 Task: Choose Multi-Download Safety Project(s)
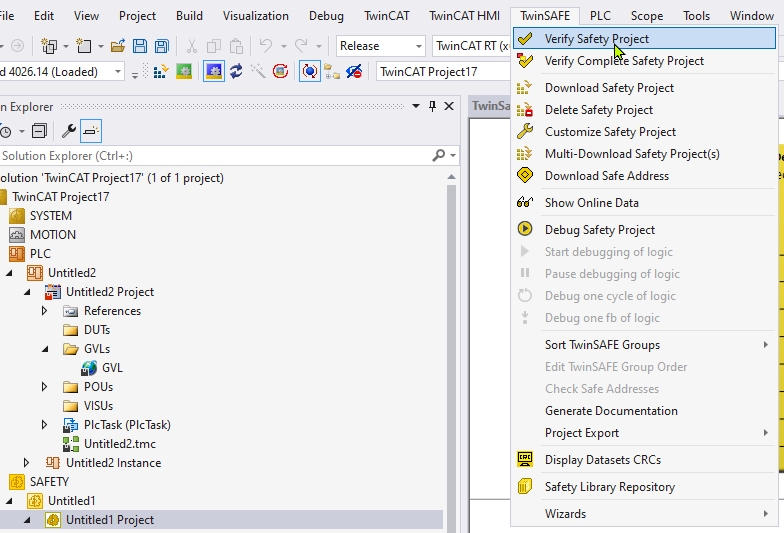pyautogui.click(x=644, y=154)
